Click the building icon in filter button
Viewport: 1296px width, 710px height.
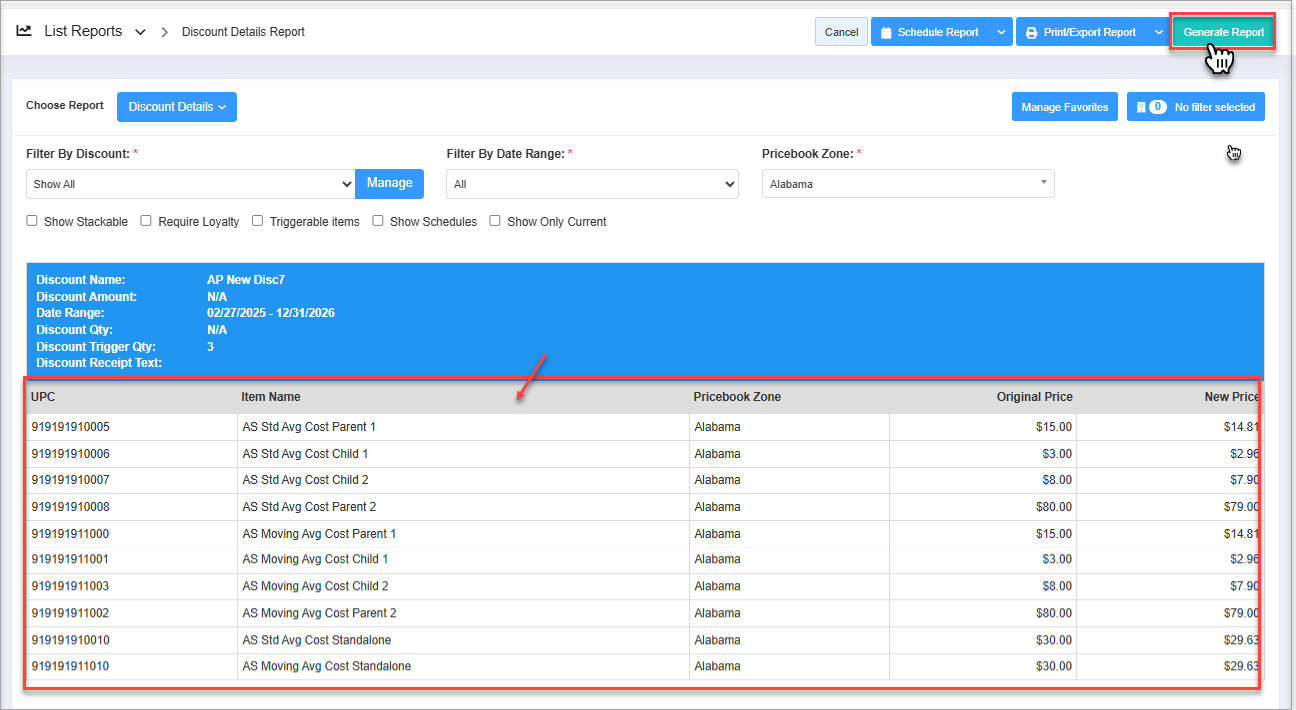[x=1140, y=107]
